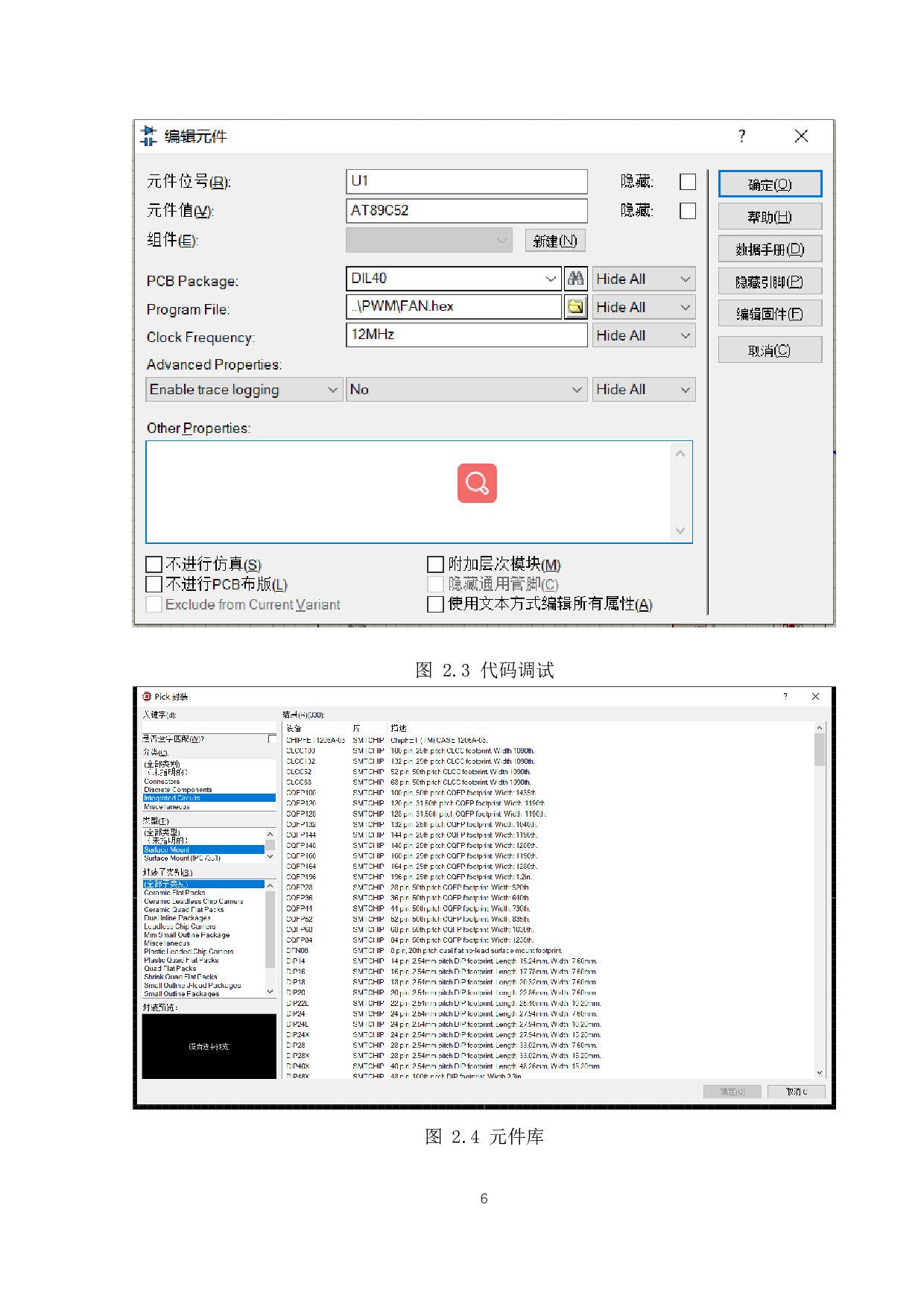Toggle Exclude from Current Variant checkbox

154,604
